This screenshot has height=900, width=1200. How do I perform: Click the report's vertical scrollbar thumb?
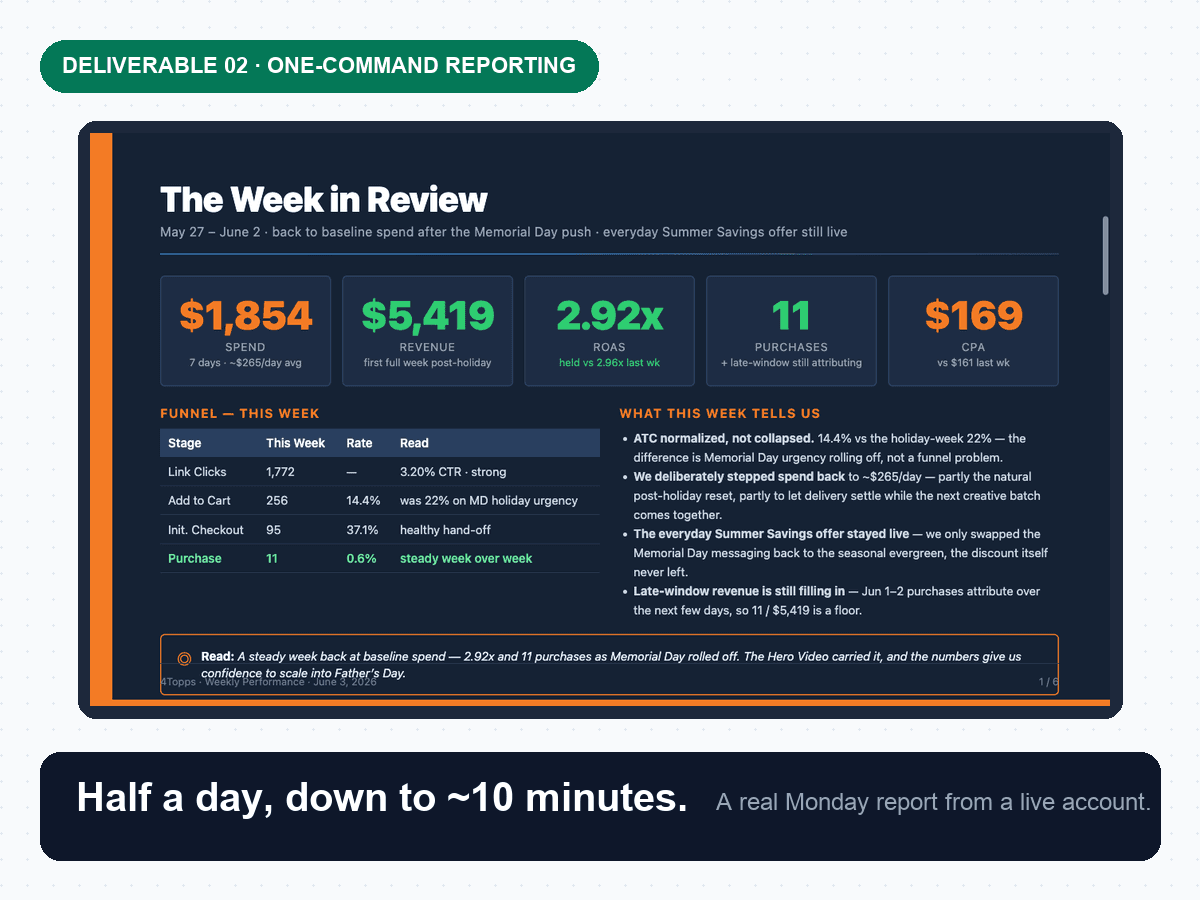(x=1105, y=255)
